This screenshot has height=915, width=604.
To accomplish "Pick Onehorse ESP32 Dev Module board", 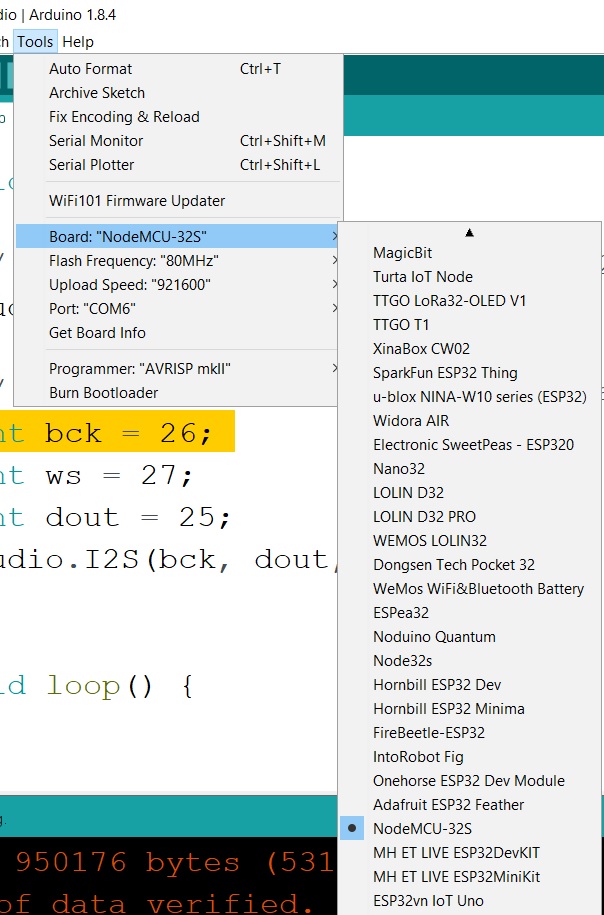I will coord(469,781).
